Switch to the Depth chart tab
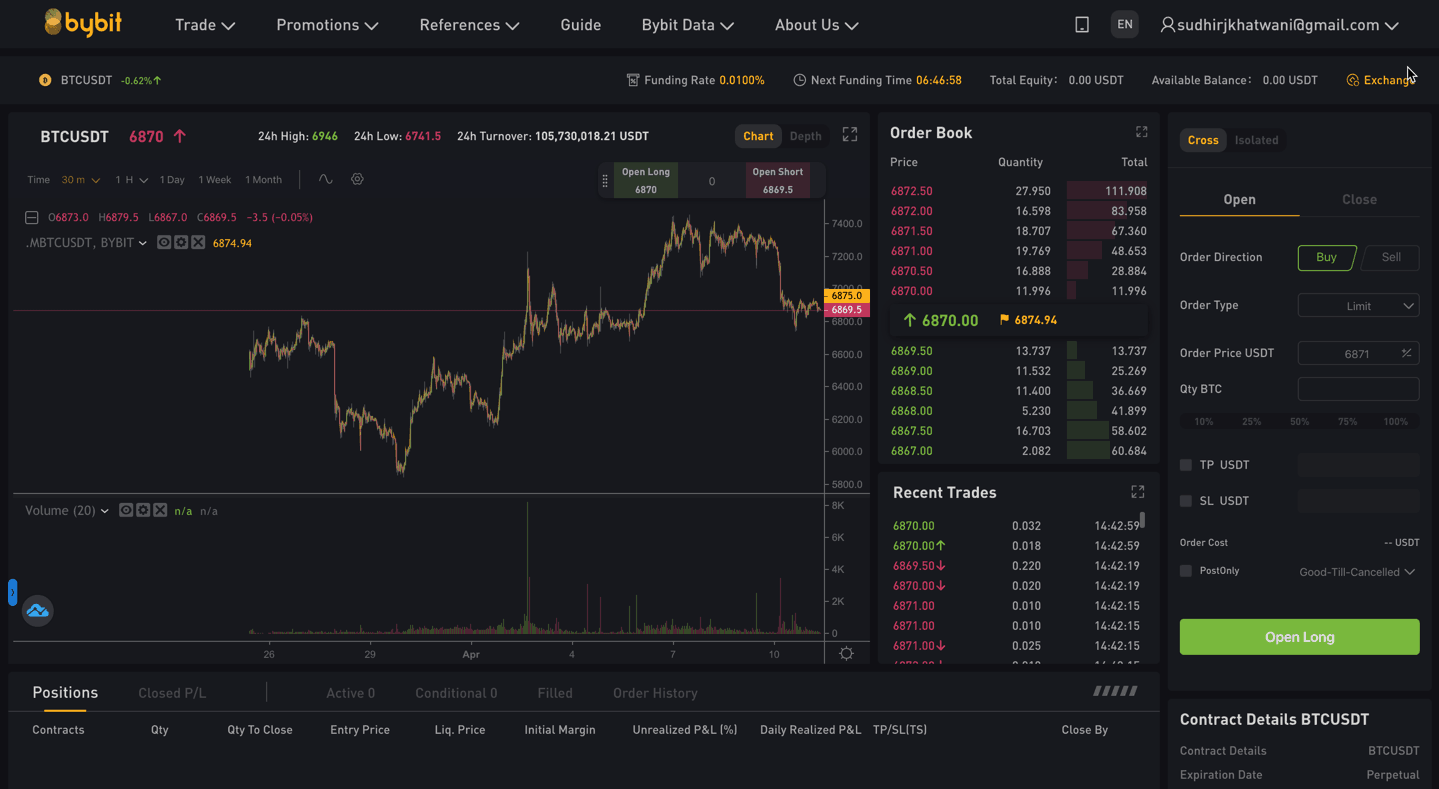The width and height of the screenshot is (1439, 789). [805, 136]
